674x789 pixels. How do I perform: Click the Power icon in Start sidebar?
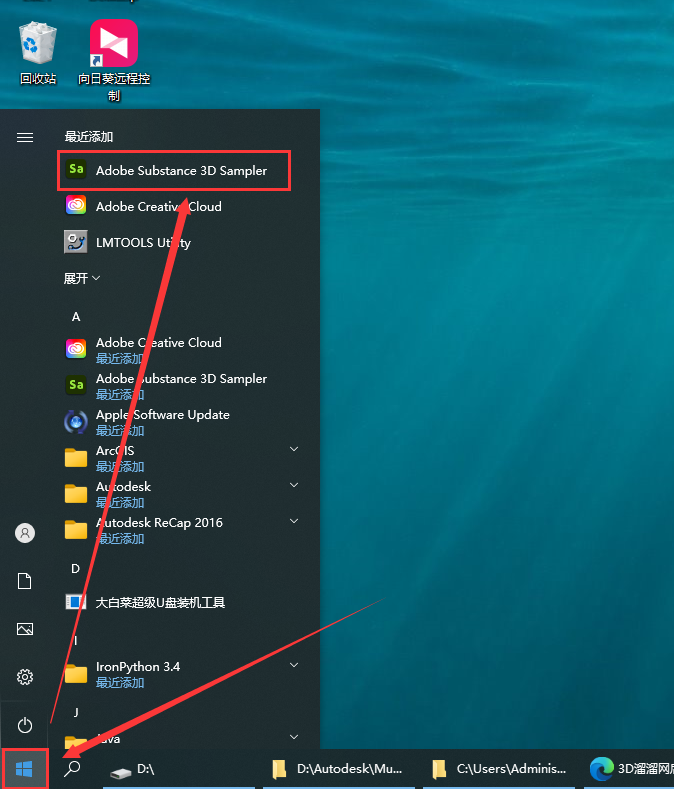tap(25, 725)
